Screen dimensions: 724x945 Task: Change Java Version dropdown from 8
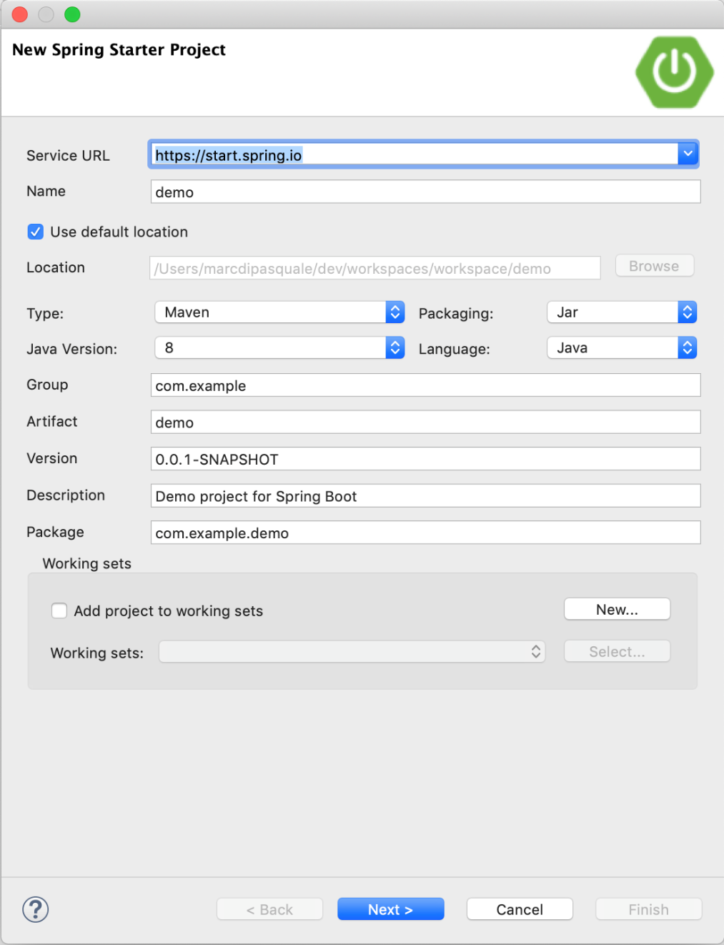[279, 348]
